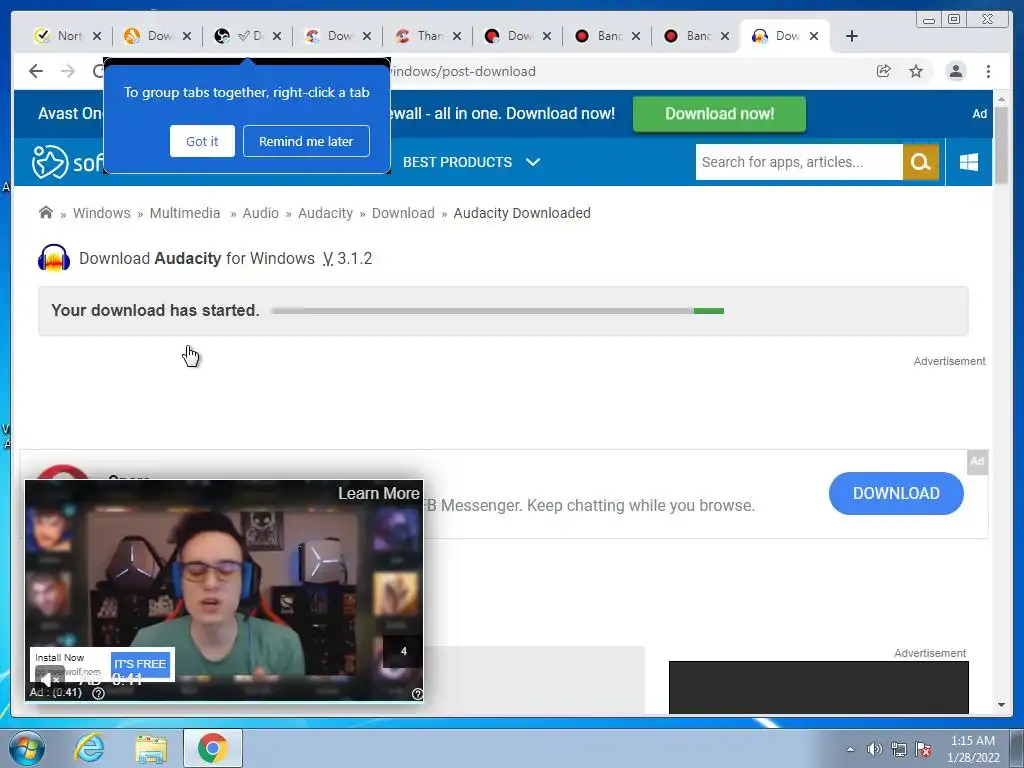This screenshot has height=768, width=1024.
Task: Show hidden system tray icons
Action: pos(850,749)
